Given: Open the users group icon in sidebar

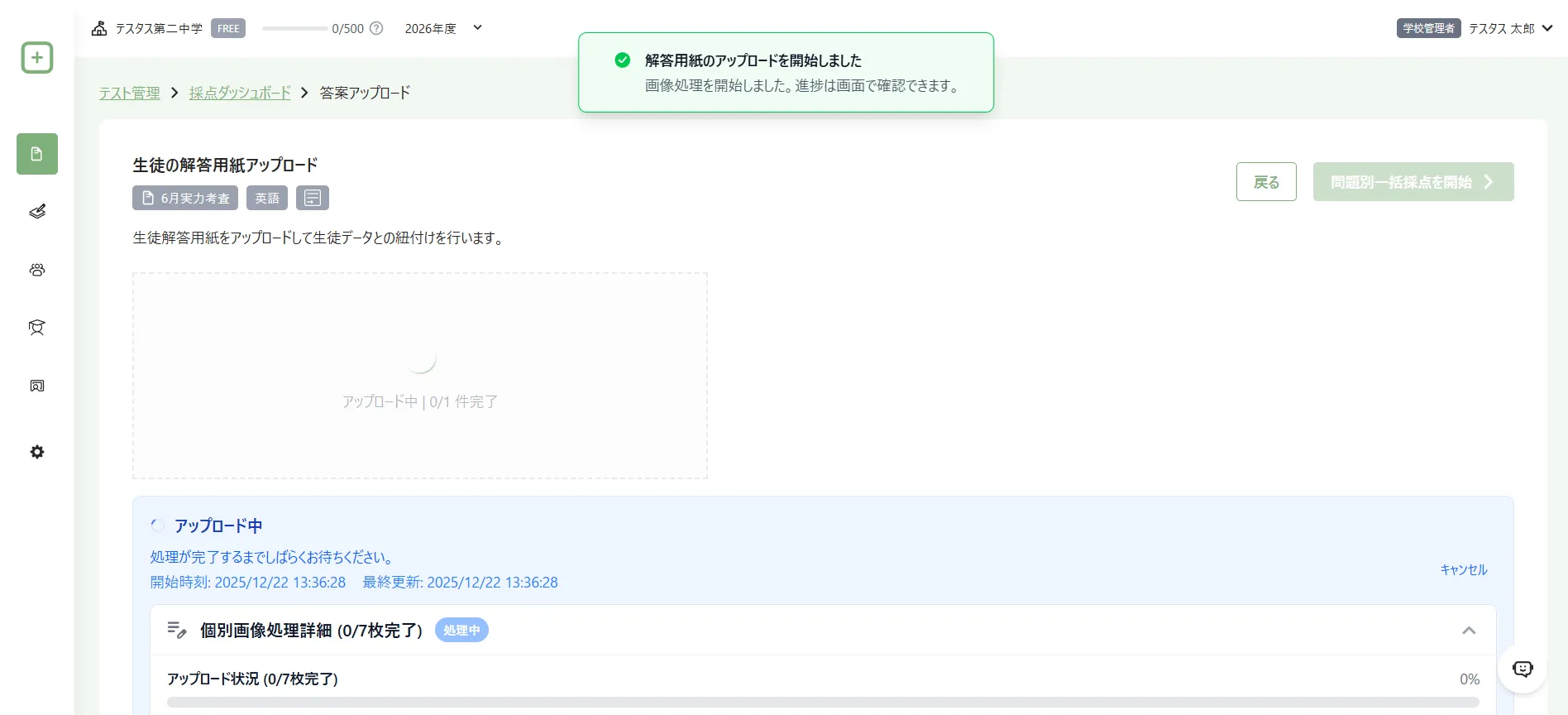Looking at the screenshot, I should (x=37, y=270).
